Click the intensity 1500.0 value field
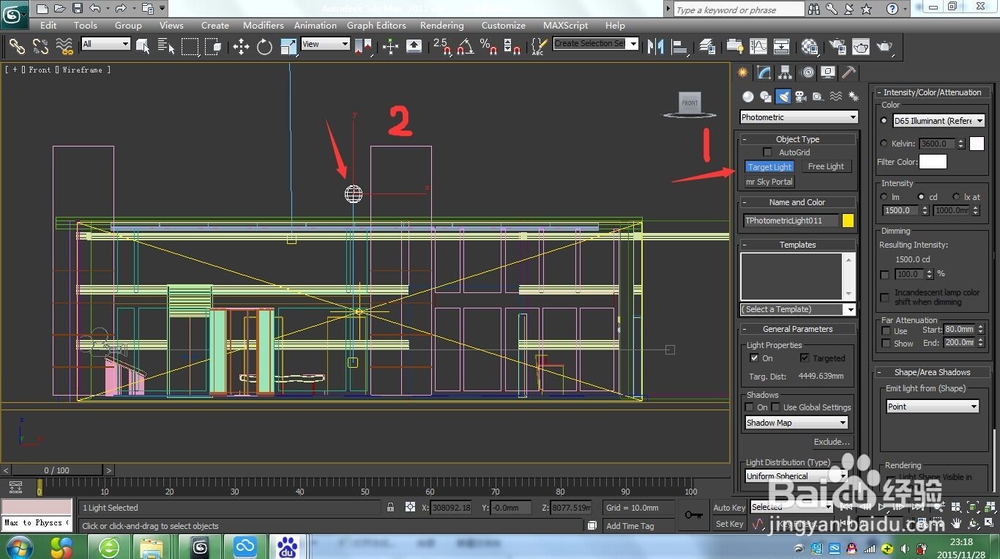Viewport: 1000px width, 559px height. pyautogui.click(x=901, y=210)
